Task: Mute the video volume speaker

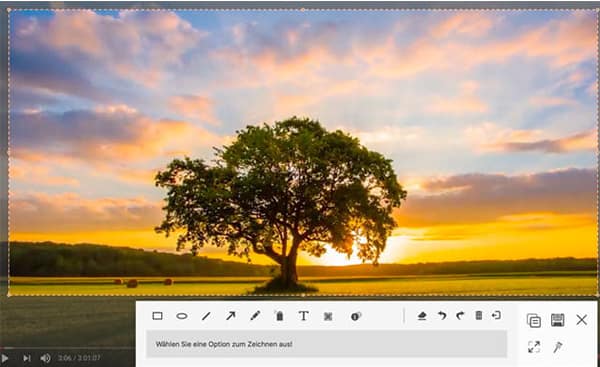Action: [46, 358]
